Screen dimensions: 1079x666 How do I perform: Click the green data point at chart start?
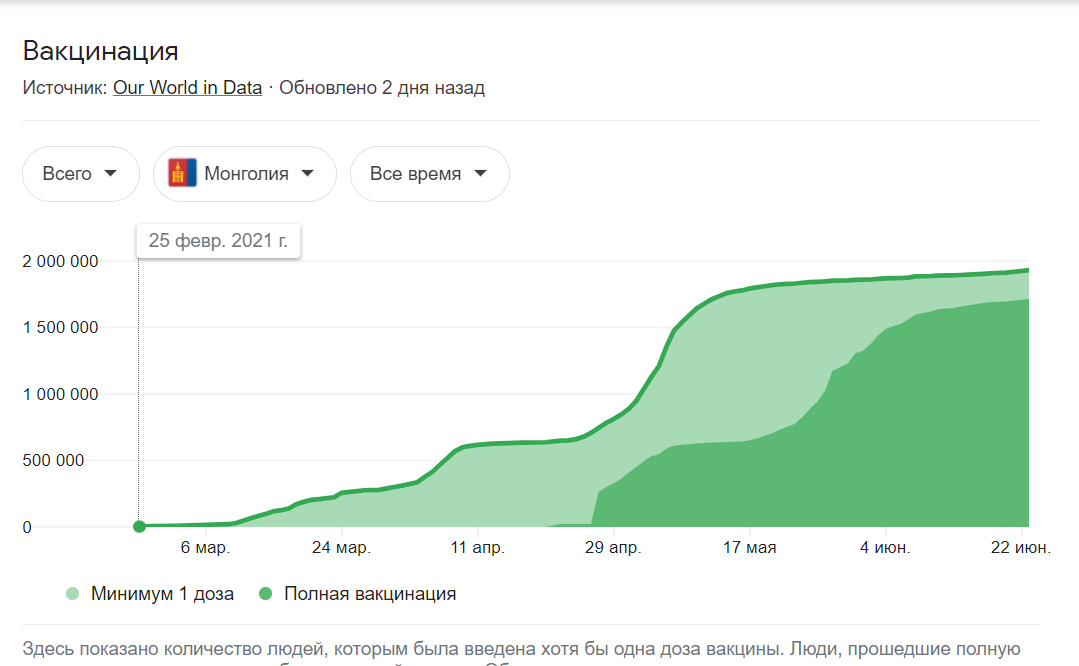click(139, 527)
